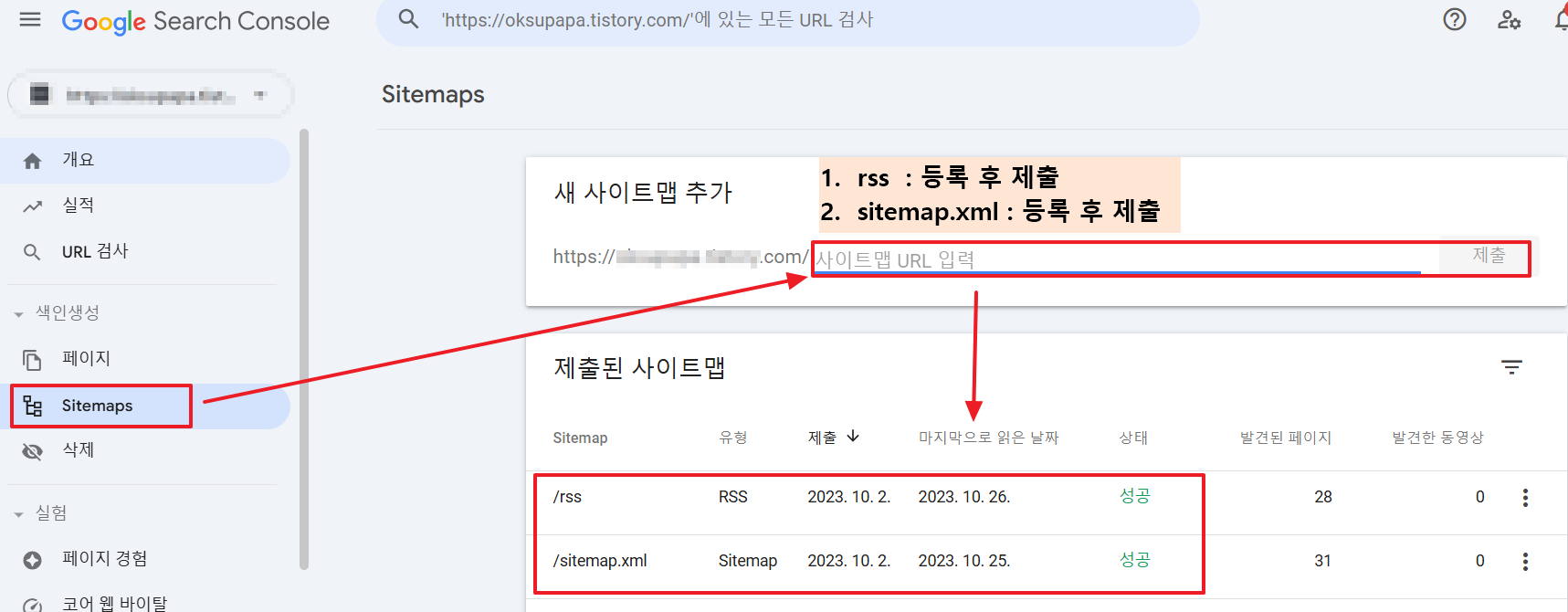Click the 2023. 10. 25. last read date
The image size is (1568, 612).
click(964, 561)
